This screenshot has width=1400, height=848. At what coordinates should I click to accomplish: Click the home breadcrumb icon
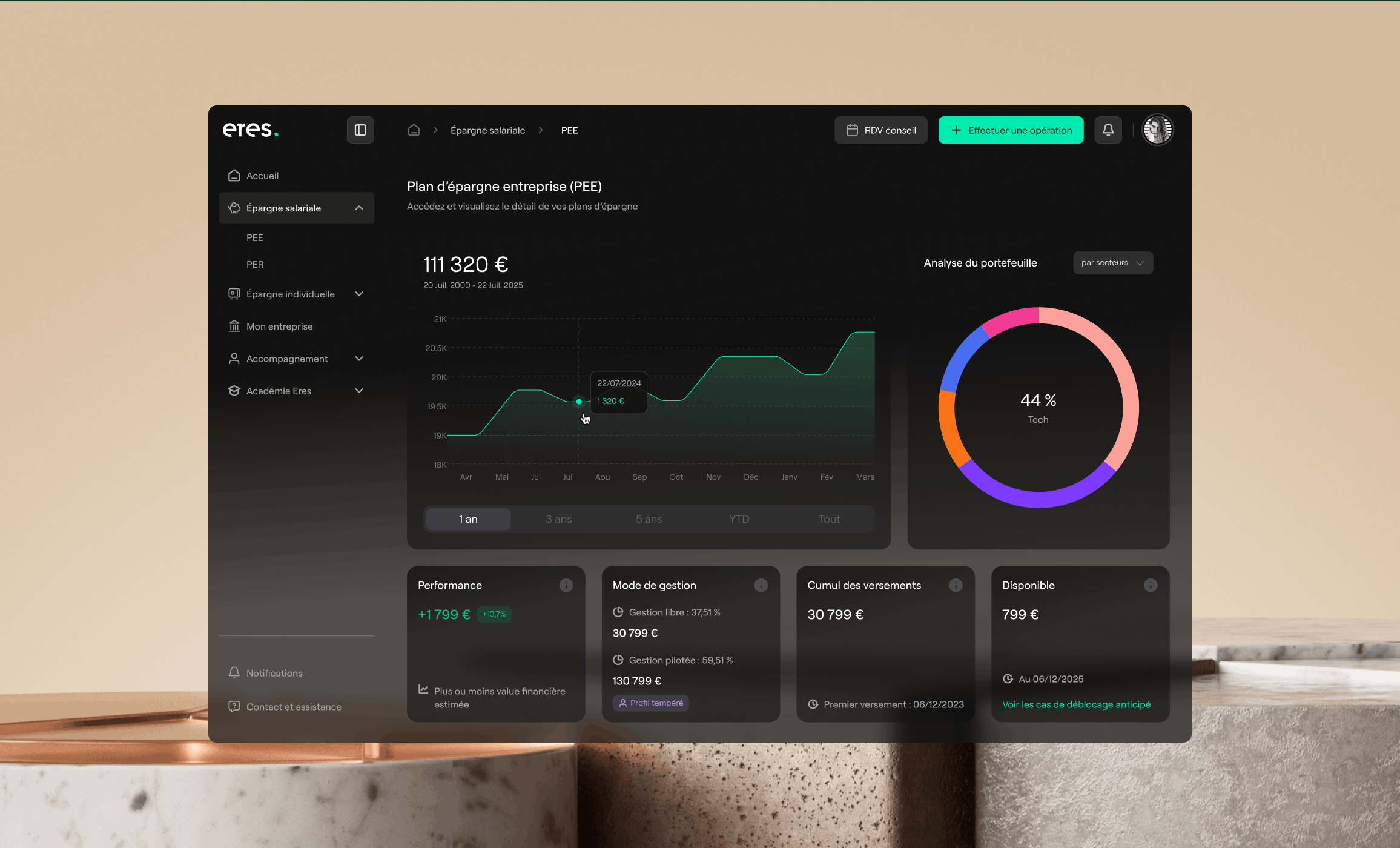pos(414,130)
